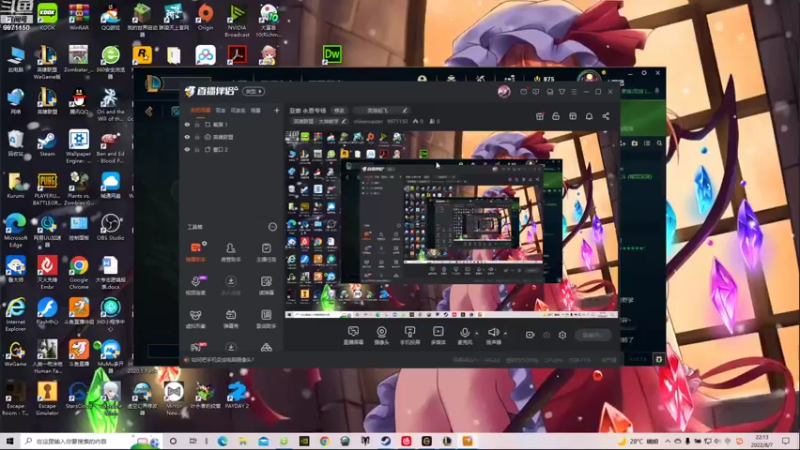Image resolution: width=800 pixels, height=450 pixels.
Task: Open PAYDAY 2 desktop shortcut
Action: [x=237, y=394]
